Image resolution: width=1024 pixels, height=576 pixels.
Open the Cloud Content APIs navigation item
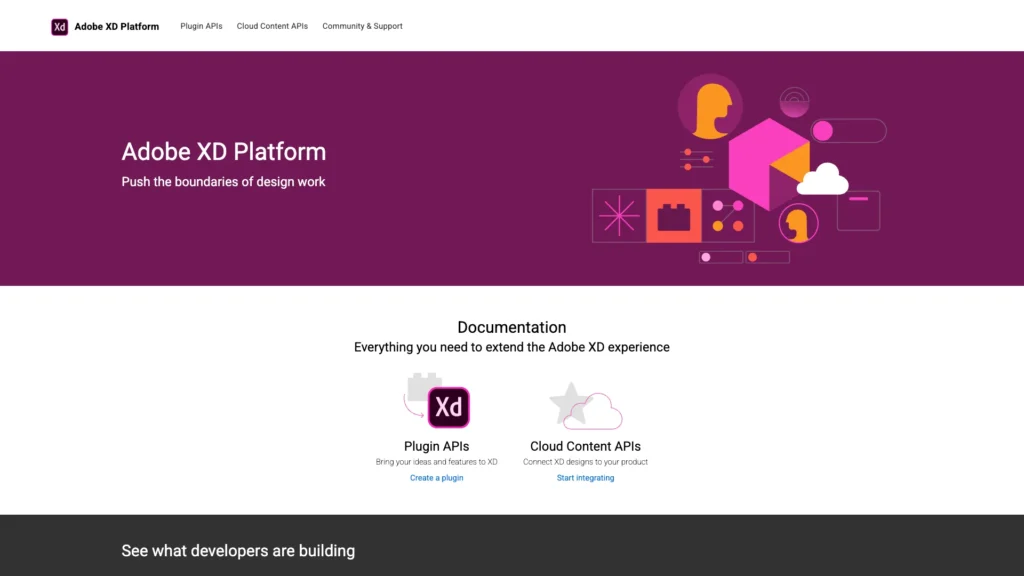click(272, 26)
